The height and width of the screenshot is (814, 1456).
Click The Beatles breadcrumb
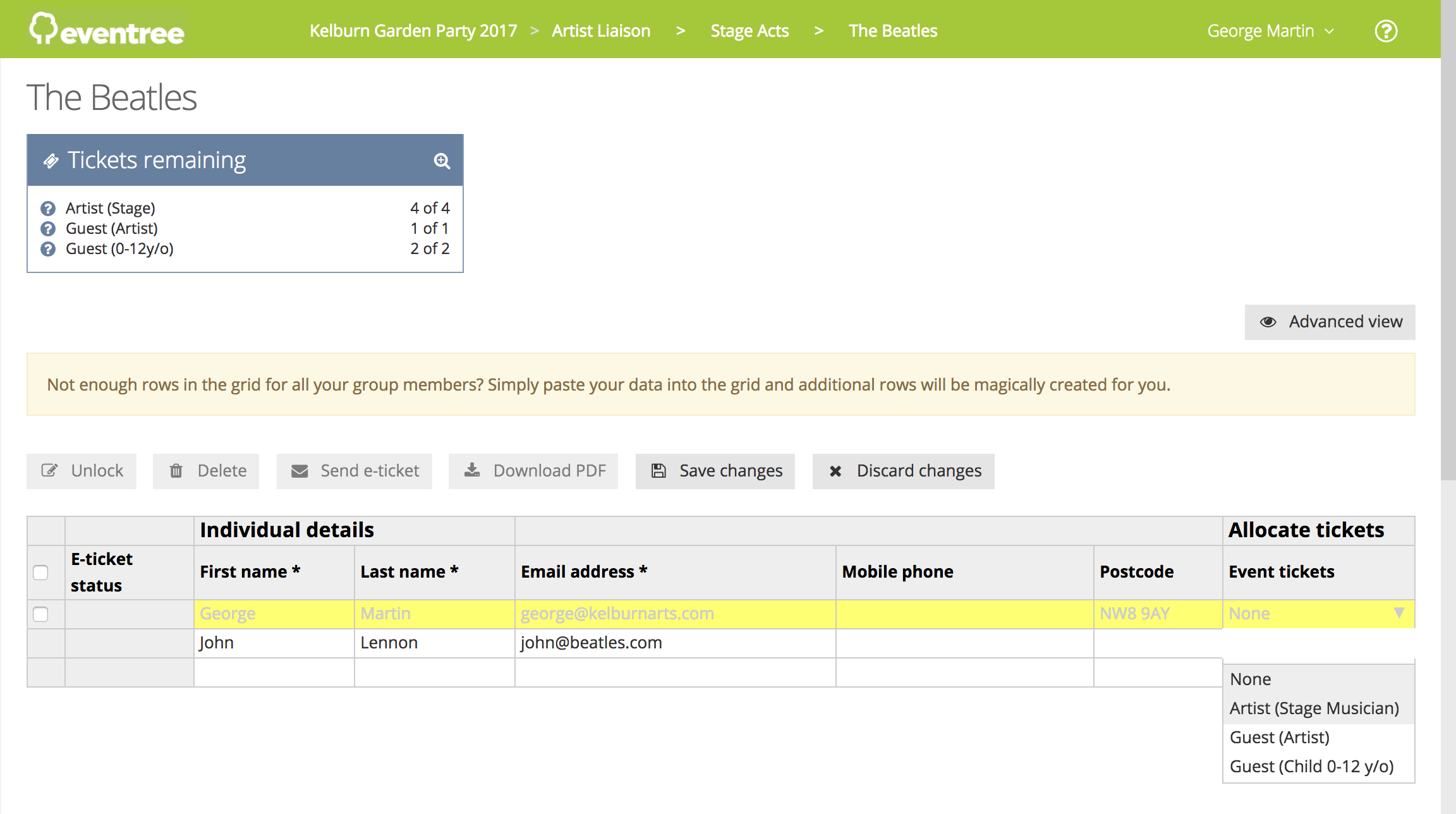(x=893, y=31)
